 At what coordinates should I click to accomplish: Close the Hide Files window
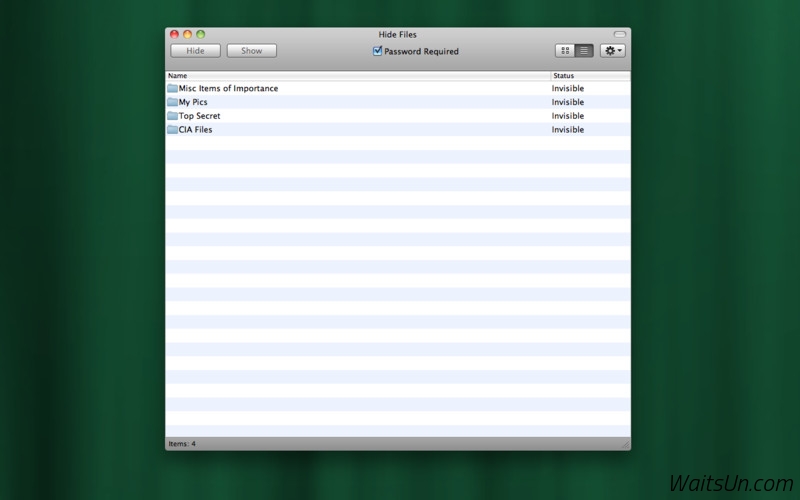point(174,34)
